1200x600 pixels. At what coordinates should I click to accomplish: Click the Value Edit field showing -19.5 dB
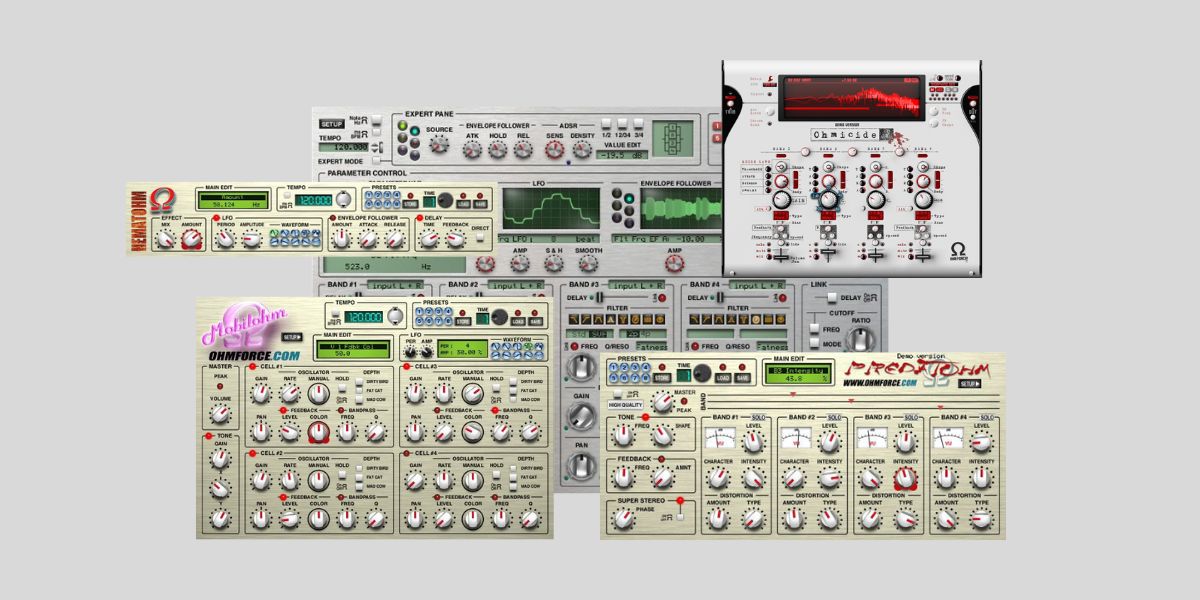620,155
